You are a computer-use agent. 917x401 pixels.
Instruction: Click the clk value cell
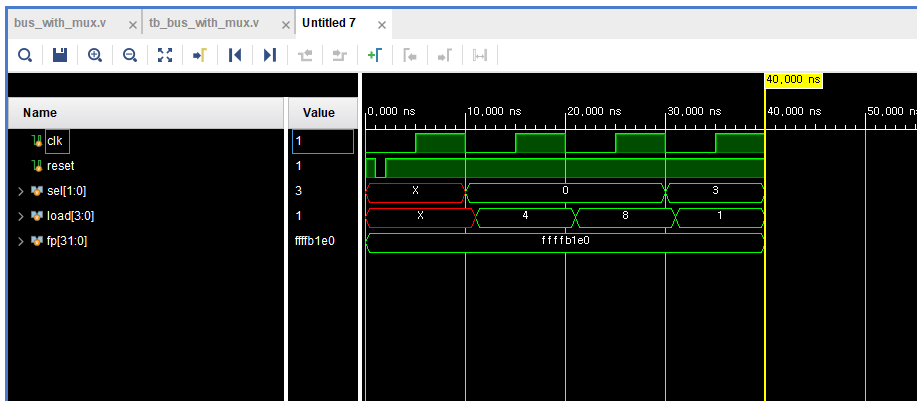323,141
